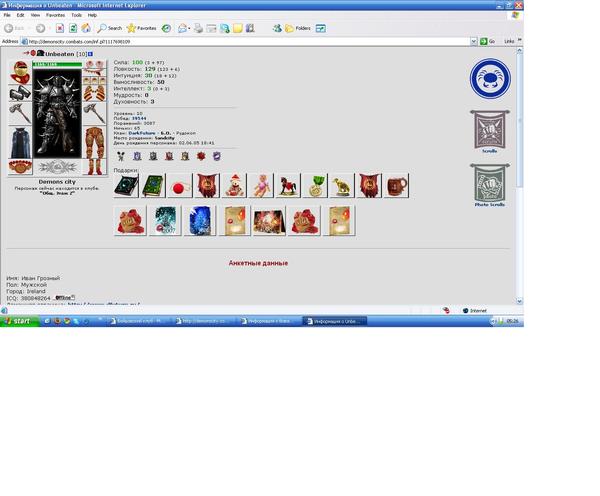600x496 pixels.
Task: Click the green-ribbon medal gift
Action: pyautogui.click(x=315, y=186)
